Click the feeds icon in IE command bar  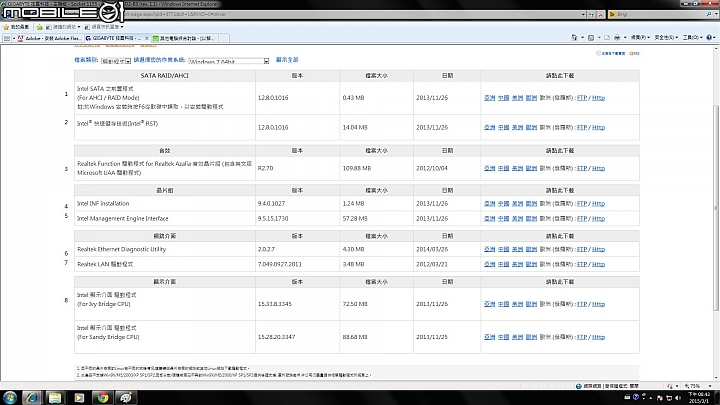click(x=591, y=38)
